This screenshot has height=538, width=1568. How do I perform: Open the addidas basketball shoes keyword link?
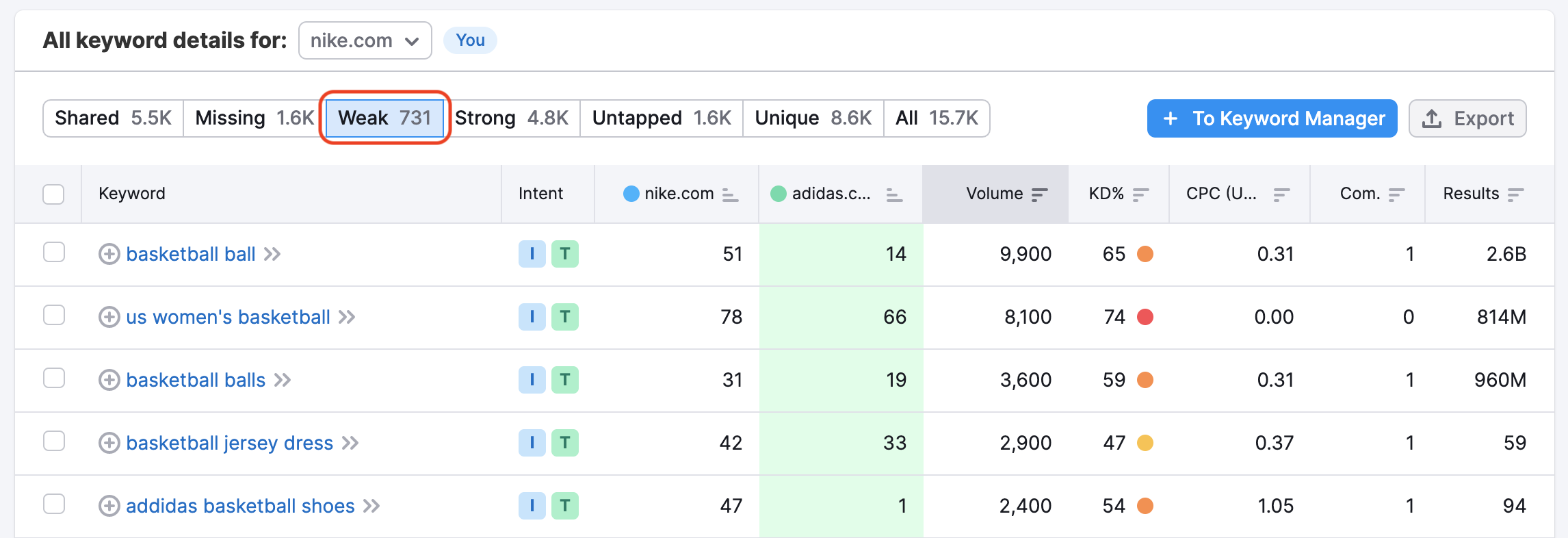[240, 506]
